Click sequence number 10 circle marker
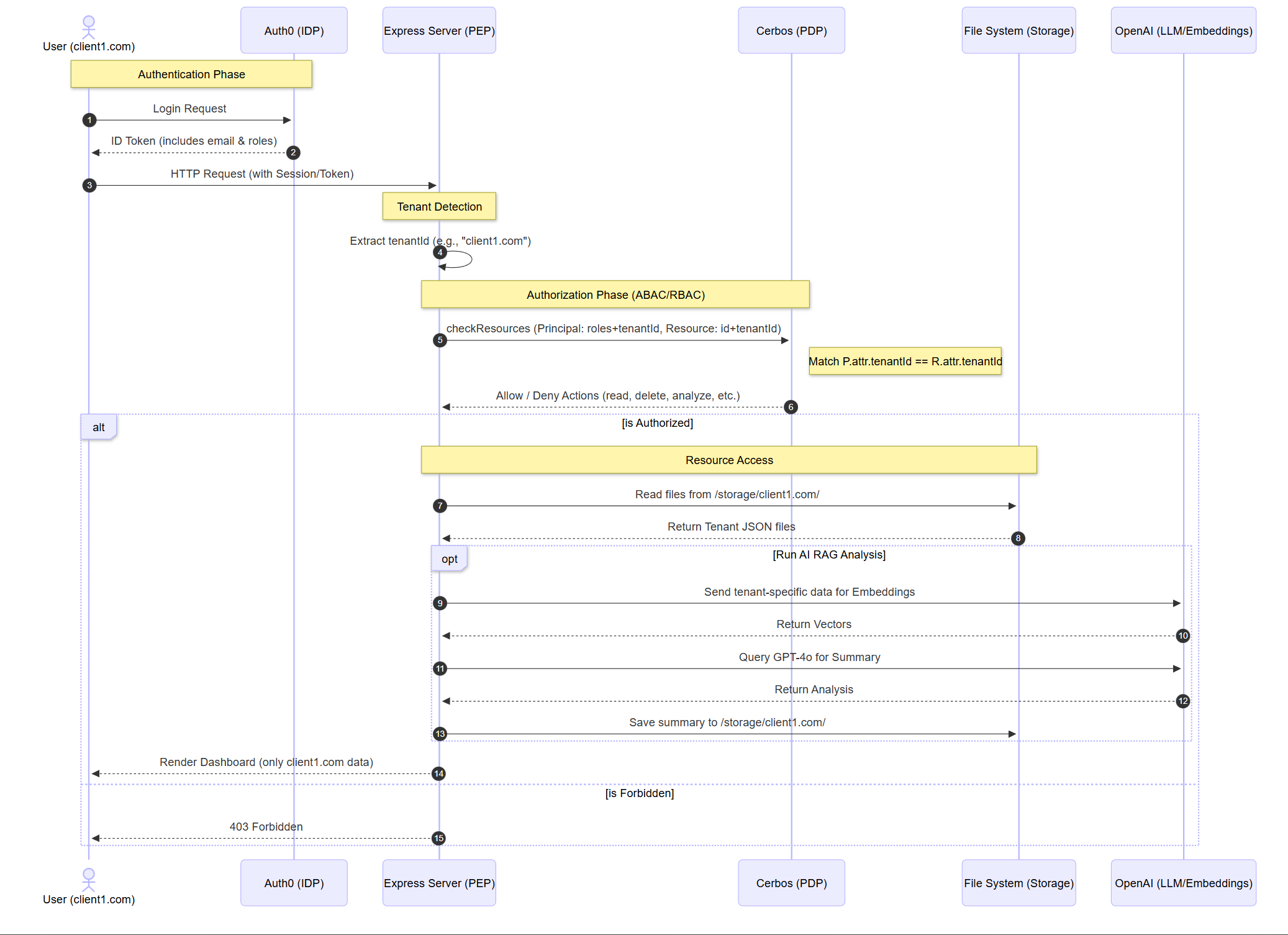 click(x=1183, y=636)
